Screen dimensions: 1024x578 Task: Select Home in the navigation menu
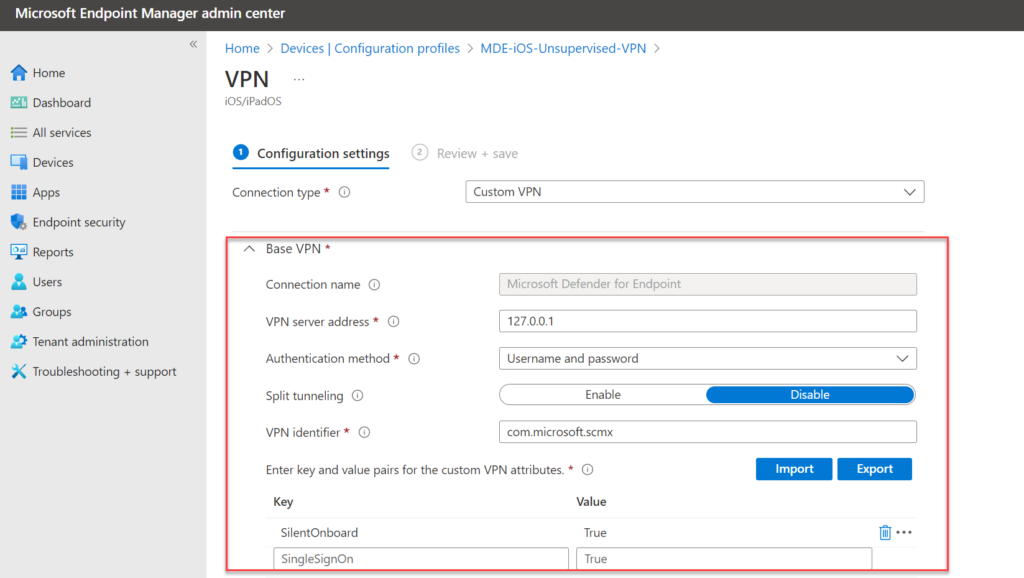pos(49,72)
